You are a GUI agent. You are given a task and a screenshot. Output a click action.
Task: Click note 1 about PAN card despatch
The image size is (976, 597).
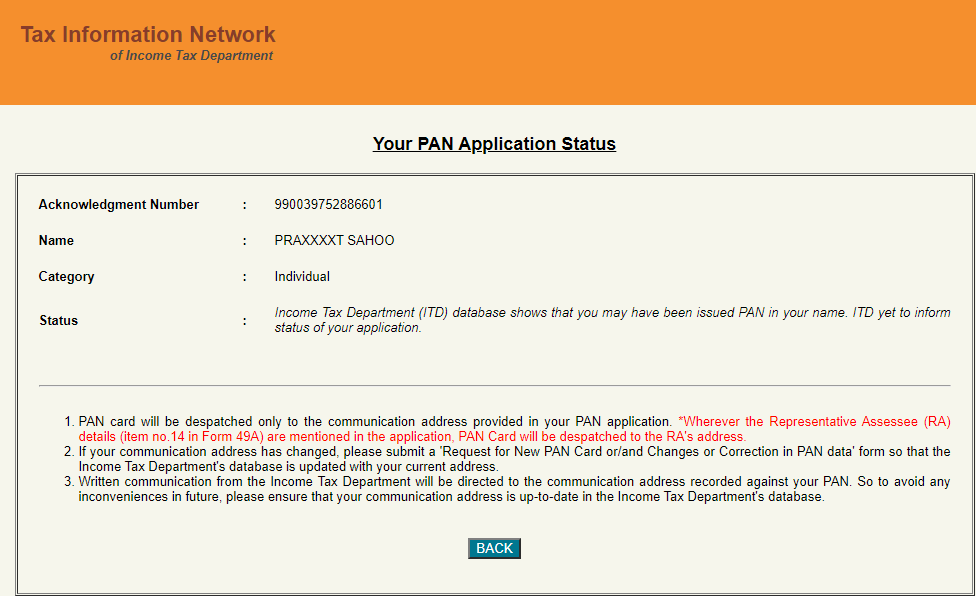click(375, 422)
